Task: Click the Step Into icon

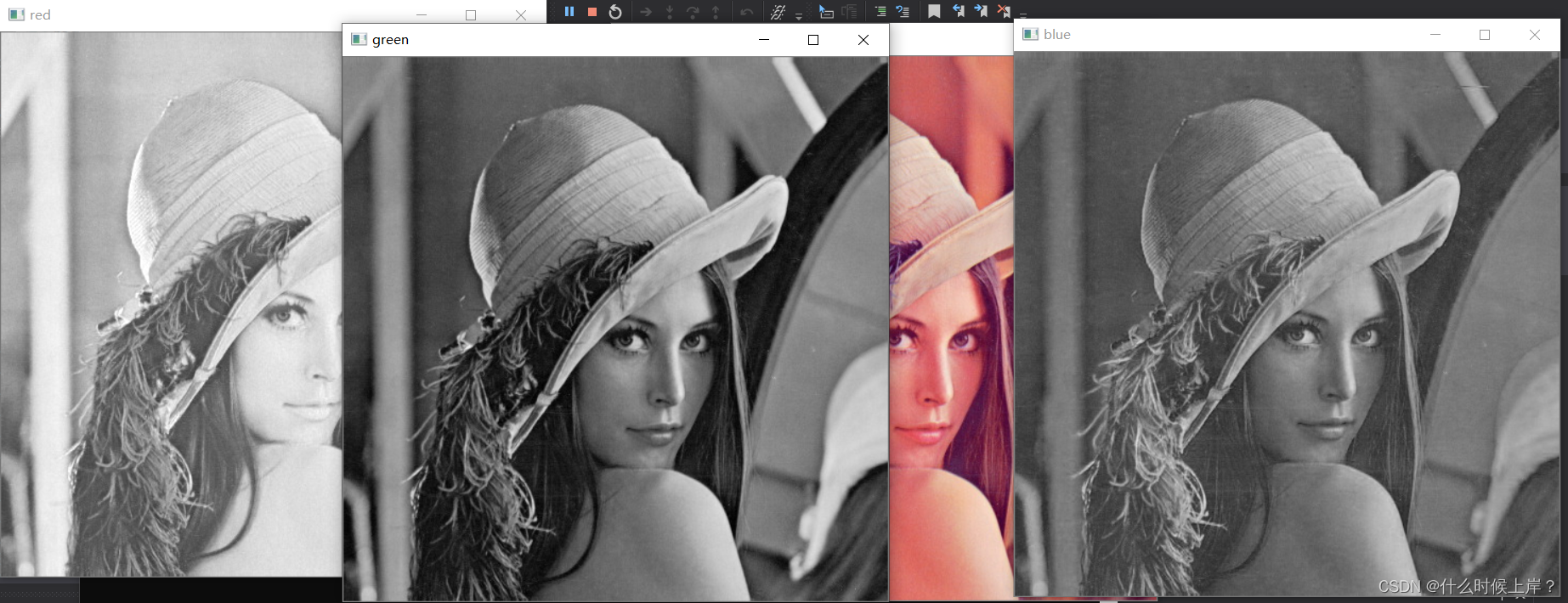Action: coord(670,12)
